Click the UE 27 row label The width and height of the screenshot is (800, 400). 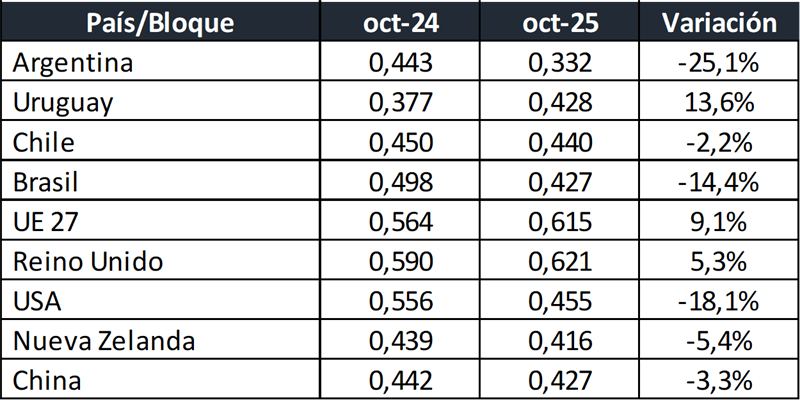[x=46, y=220]
